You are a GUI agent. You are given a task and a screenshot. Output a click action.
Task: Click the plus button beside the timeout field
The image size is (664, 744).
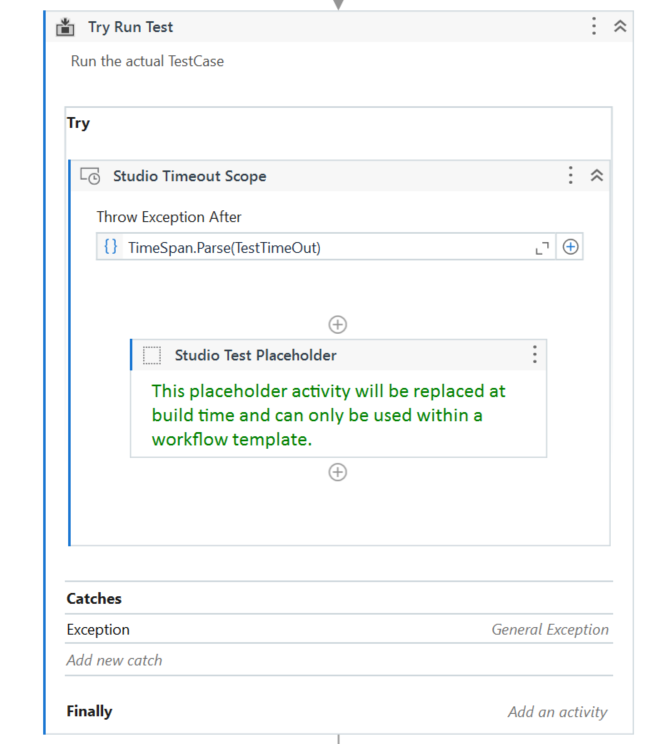click(x=571, y=247)
